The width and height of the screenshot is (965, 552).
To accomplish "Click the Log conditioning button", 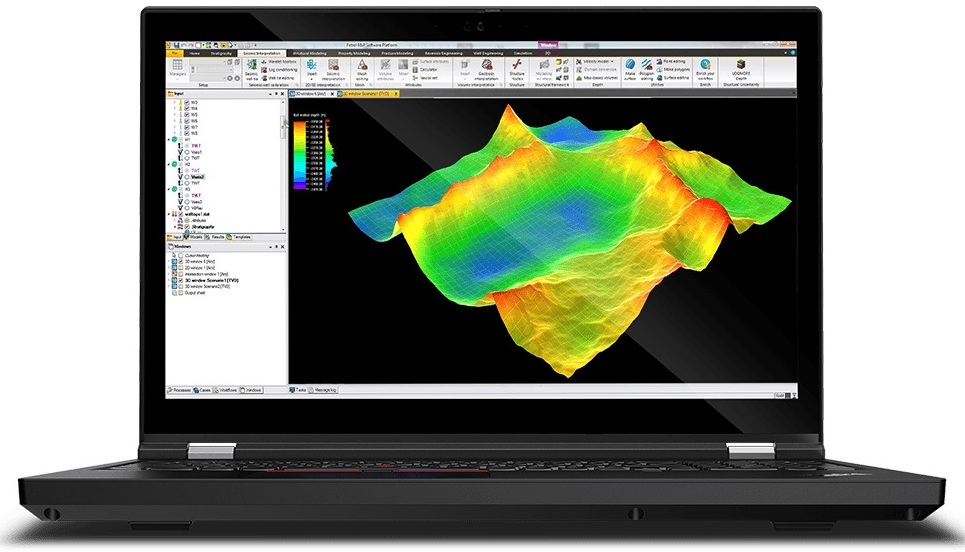I will click(x=282, y=70).
